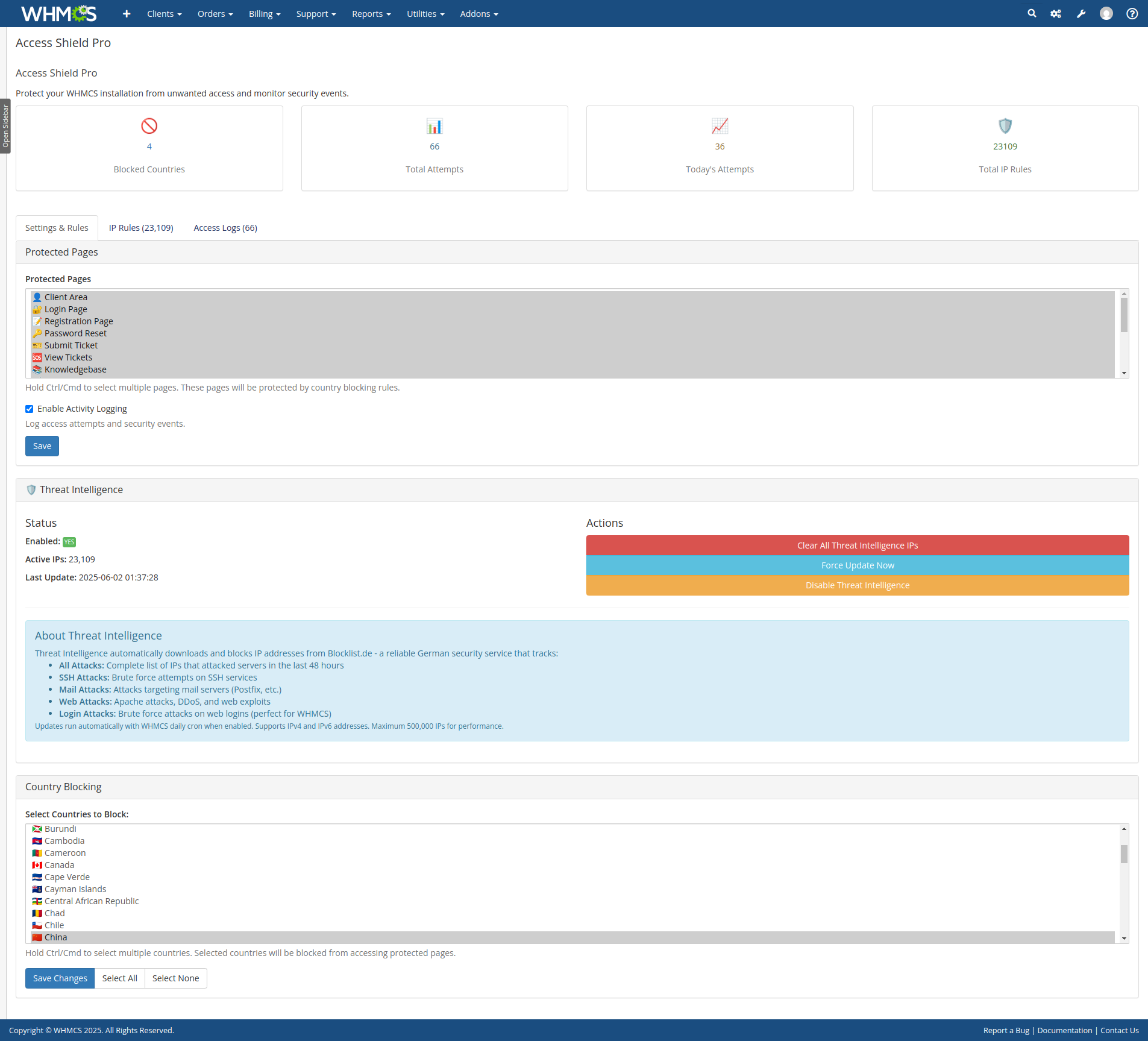Click the Knowledgebase books icon
This screenshot has width=1148, height=1041.
point(37,370)
